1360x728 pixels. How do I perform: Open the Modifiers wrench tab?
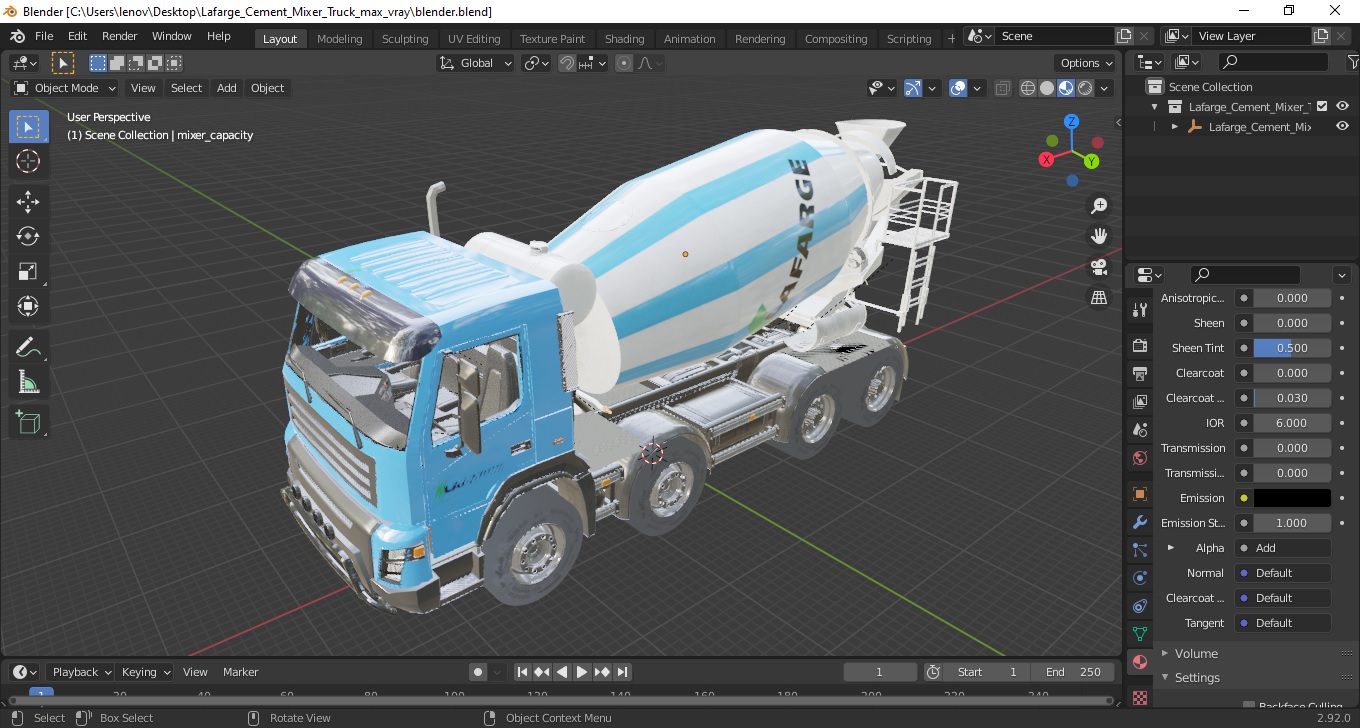[x=1139, y=522]
